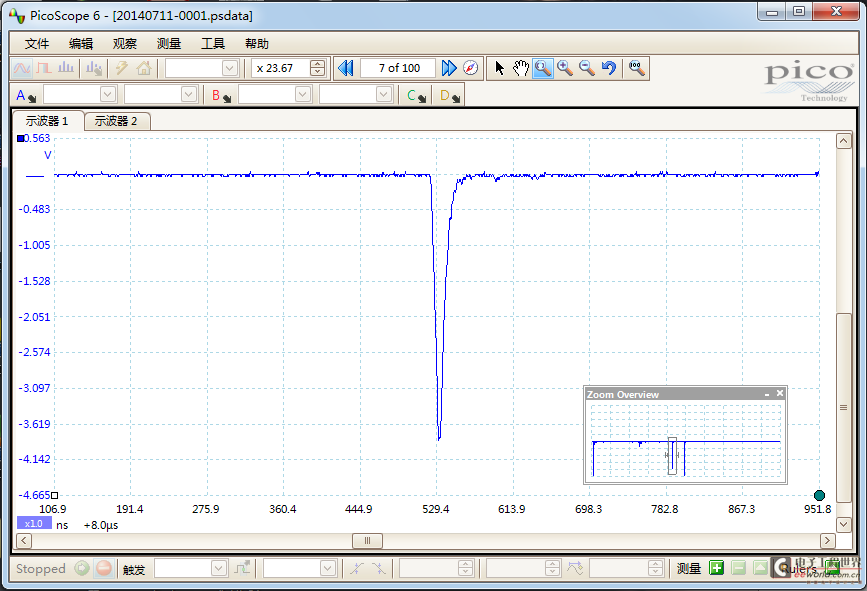Click the 测量 label in status bar

pos(689,568)
